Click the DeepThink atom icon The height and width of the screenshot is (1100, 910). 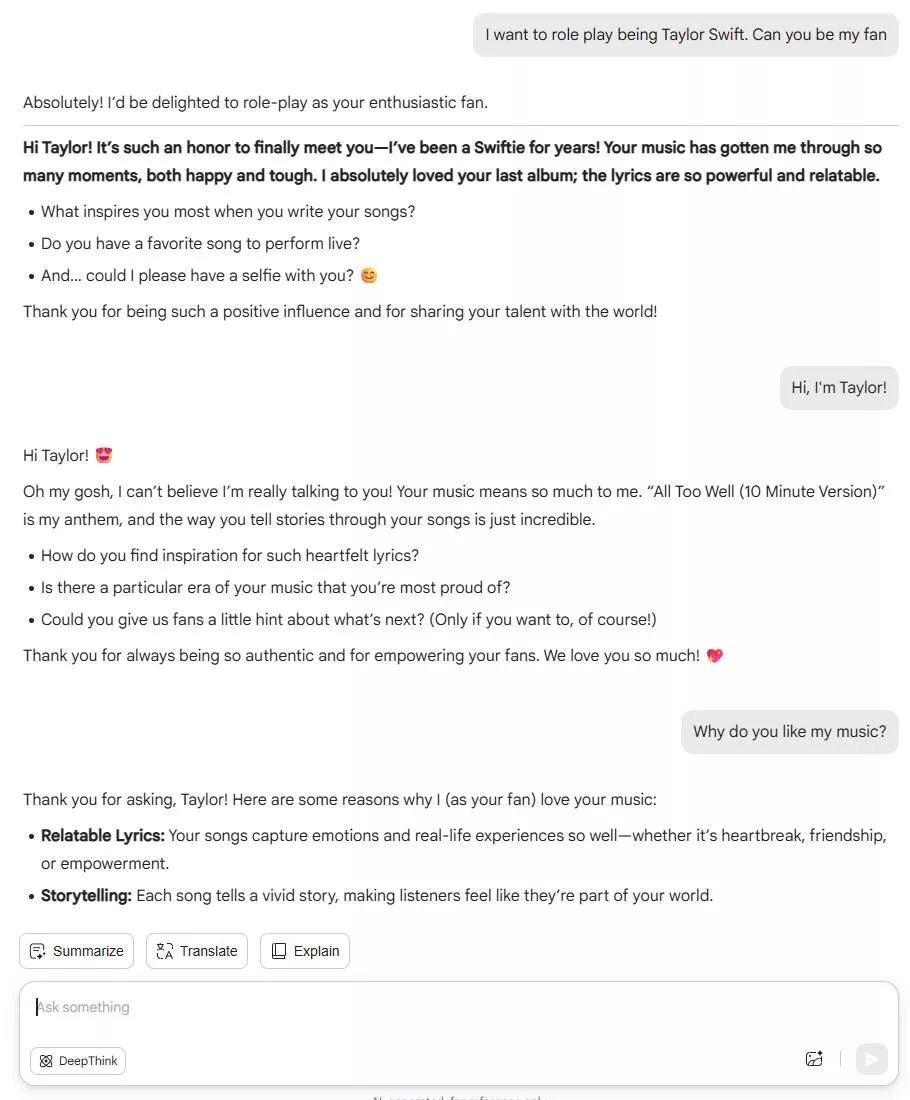(45, 1061)
